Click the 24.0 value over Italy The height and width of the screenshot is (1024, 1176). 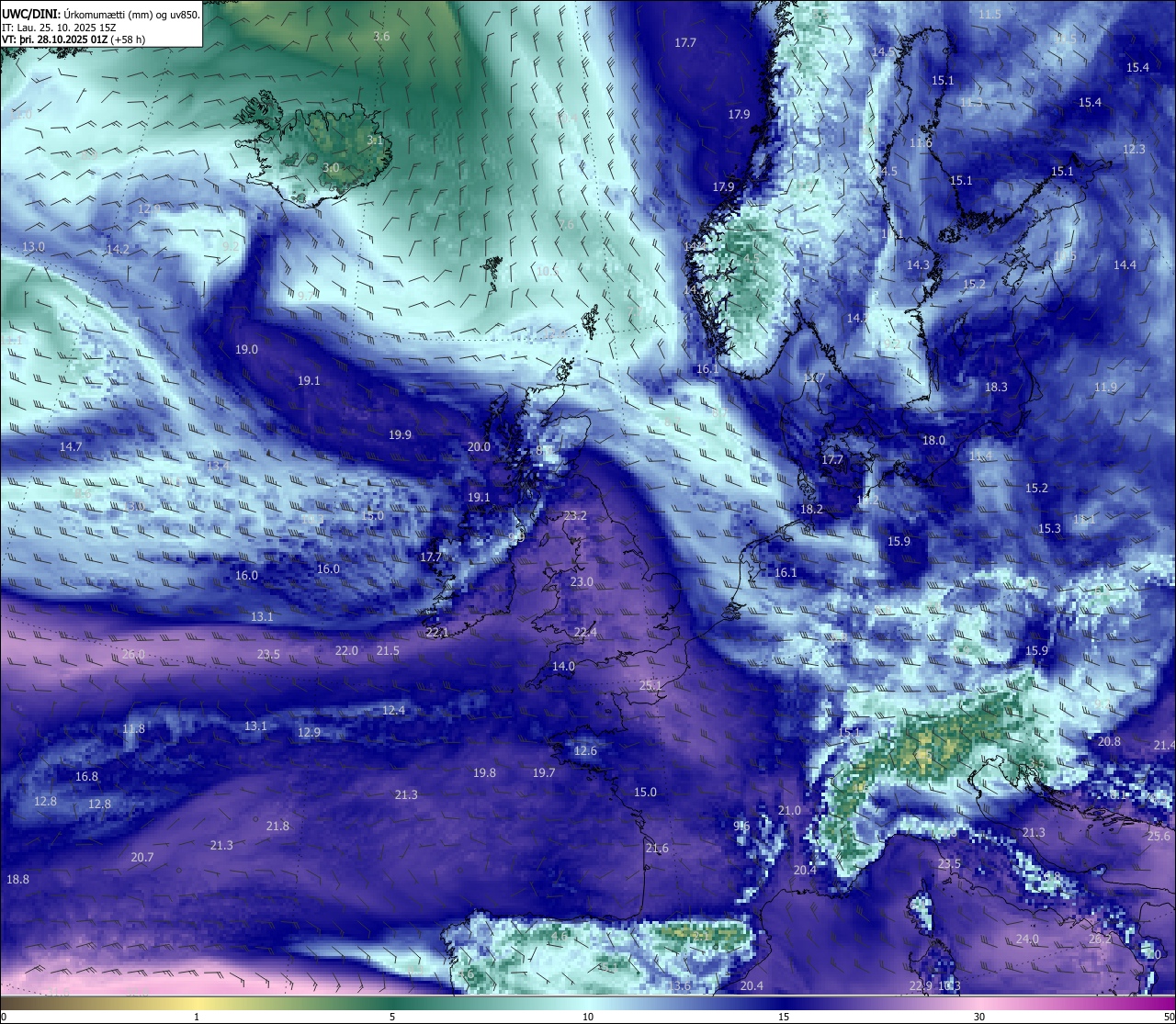pyautogui.click(x=1027, y=940)
